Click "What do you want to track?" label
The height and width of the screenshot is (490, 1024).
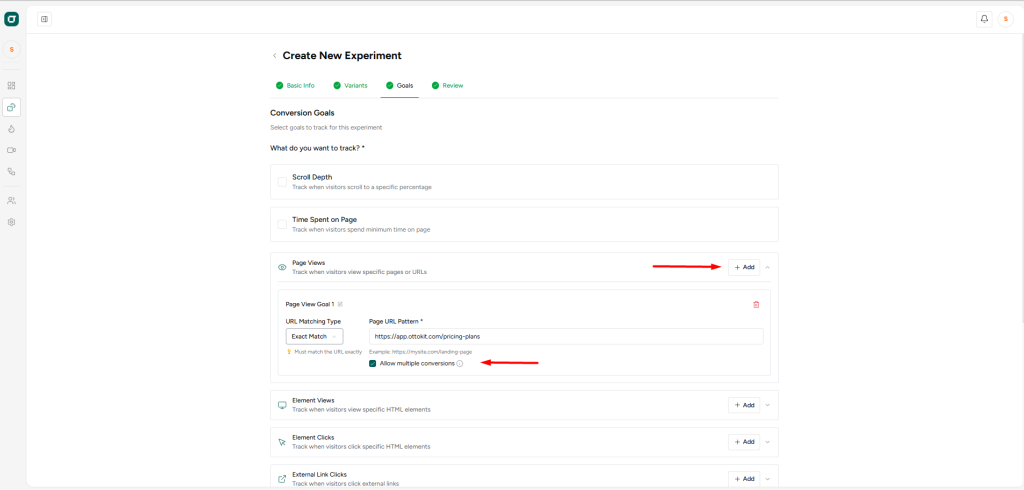[x=317, y=148]
